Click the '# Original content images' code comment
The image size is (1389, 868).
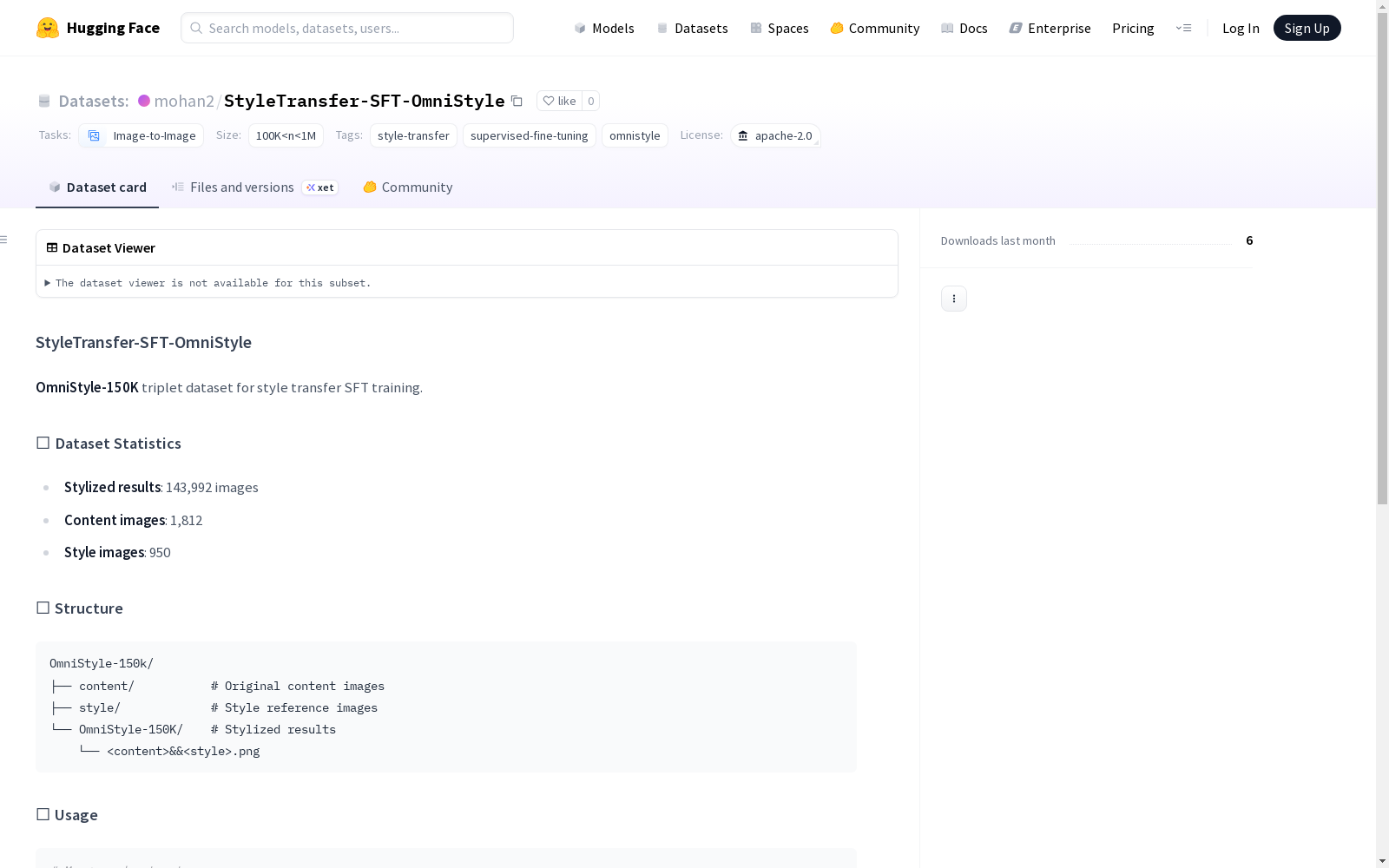tap(298, 687)
